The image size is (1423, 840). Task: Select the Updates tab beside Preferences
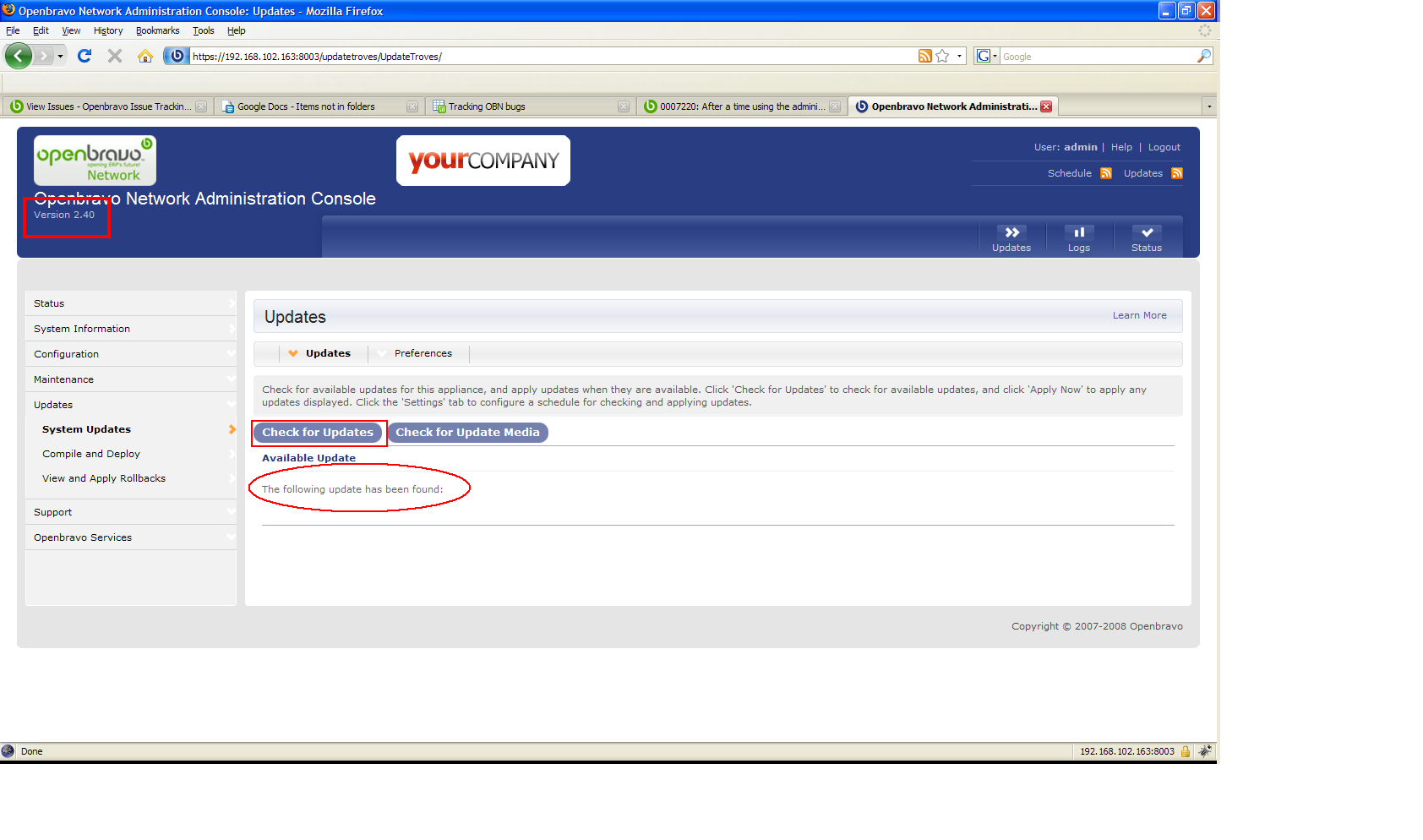pyautogui.click(x=328, y=353)
